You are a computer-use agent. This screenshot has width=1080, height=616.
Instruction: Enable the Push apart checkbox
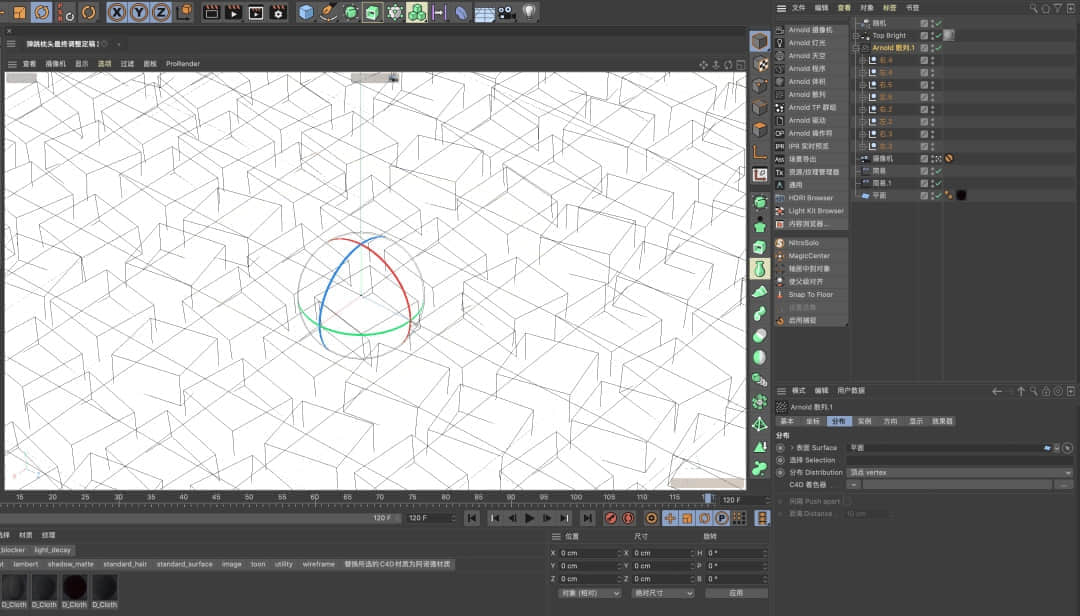pos(847,500)
